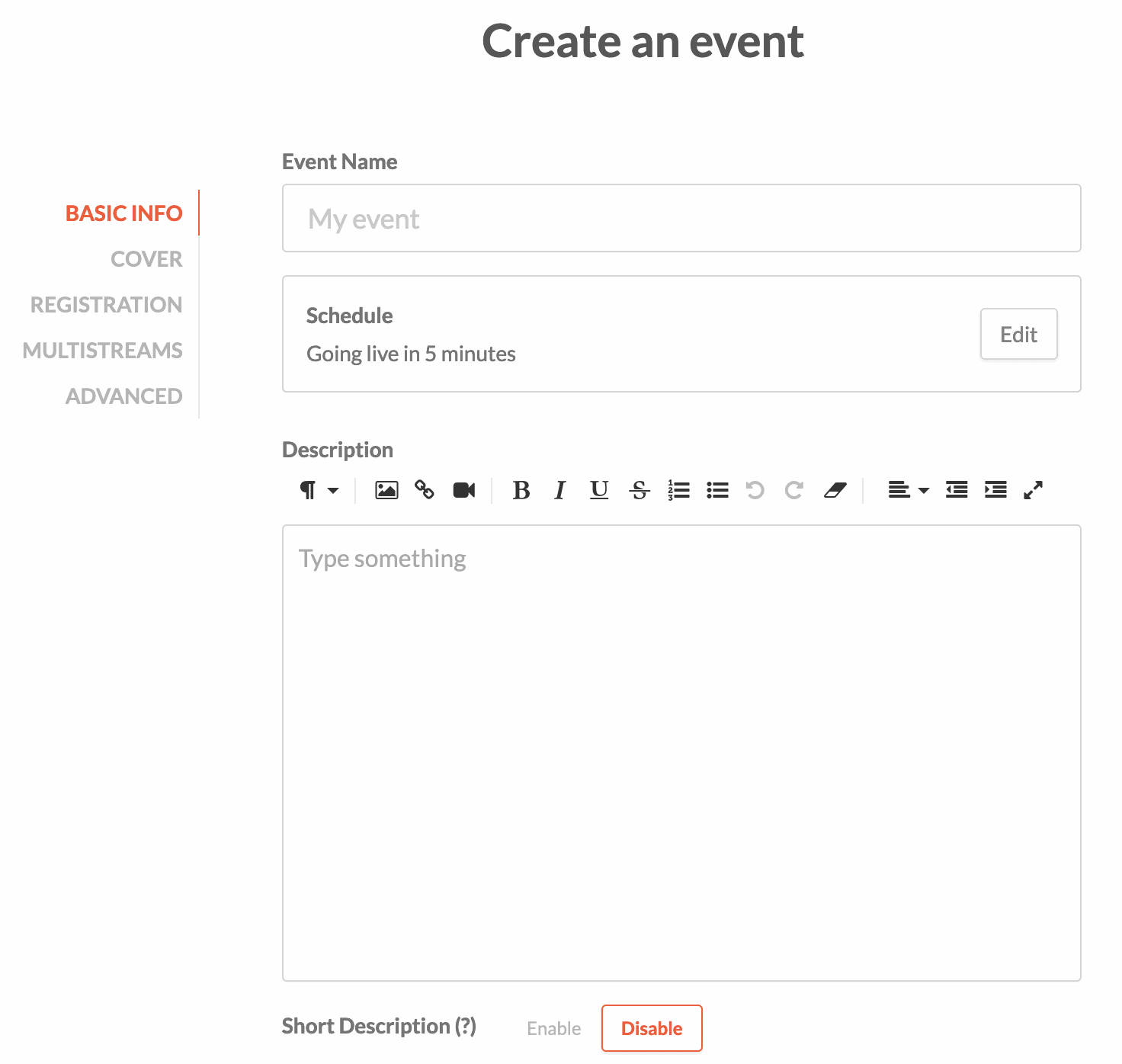Open the Registration settings
This screenshot has height=1064, width=1122.
coord(106,304)
